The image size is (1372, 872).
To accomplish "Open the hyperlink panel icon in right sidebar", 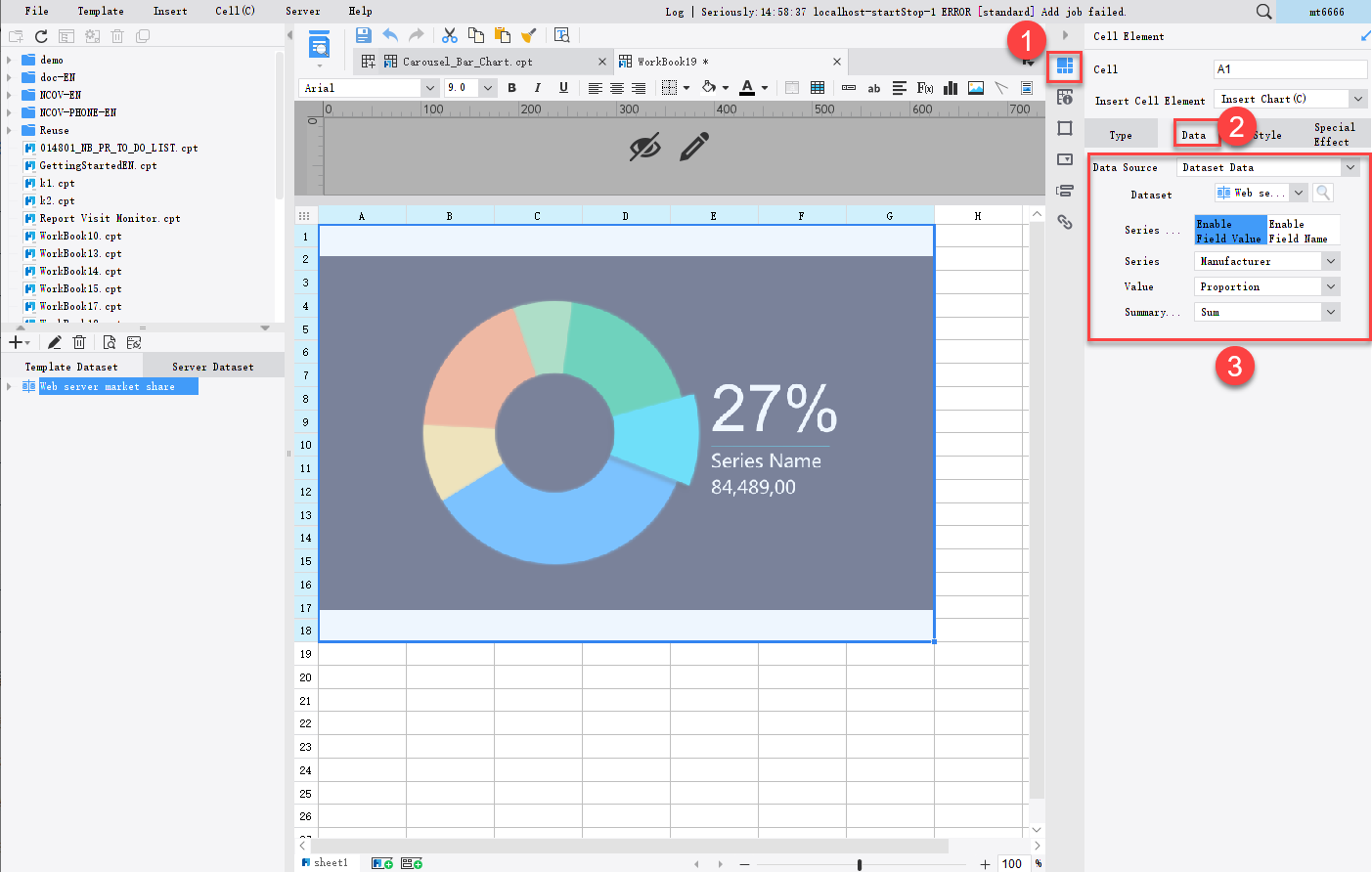I will coord(1065,222).
